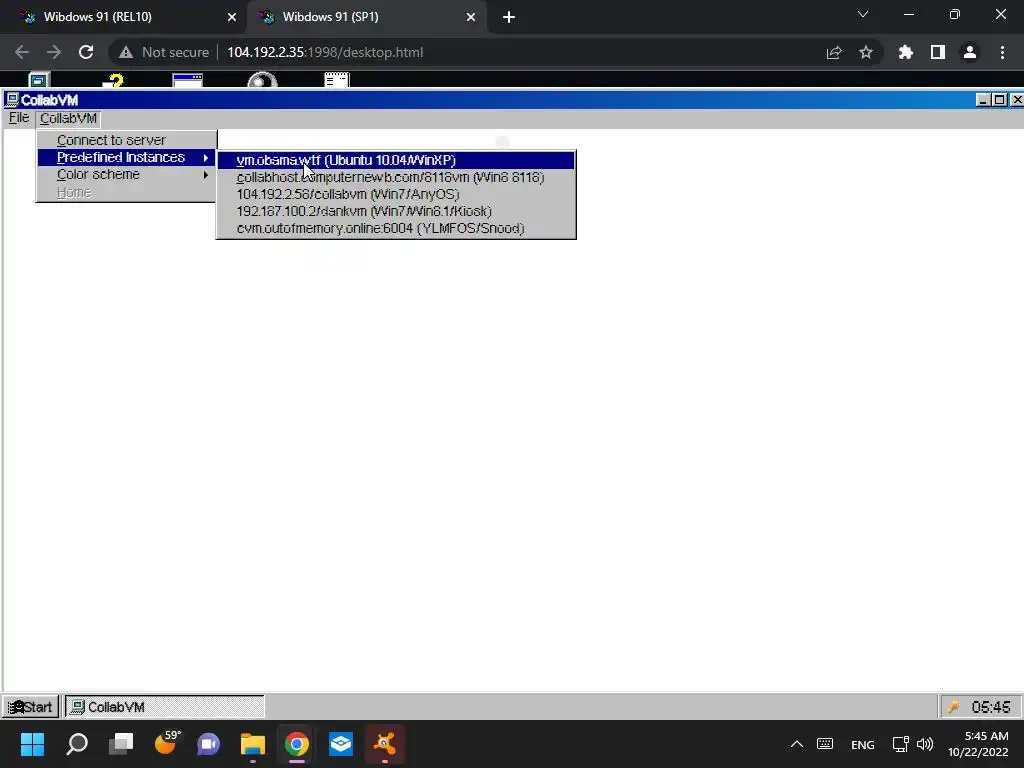Image resolution: width=1024 pixels, height=768 pixels.
Task: Expand Color scheme submenu
Action: pyautogui.click(x=127, y=174)
